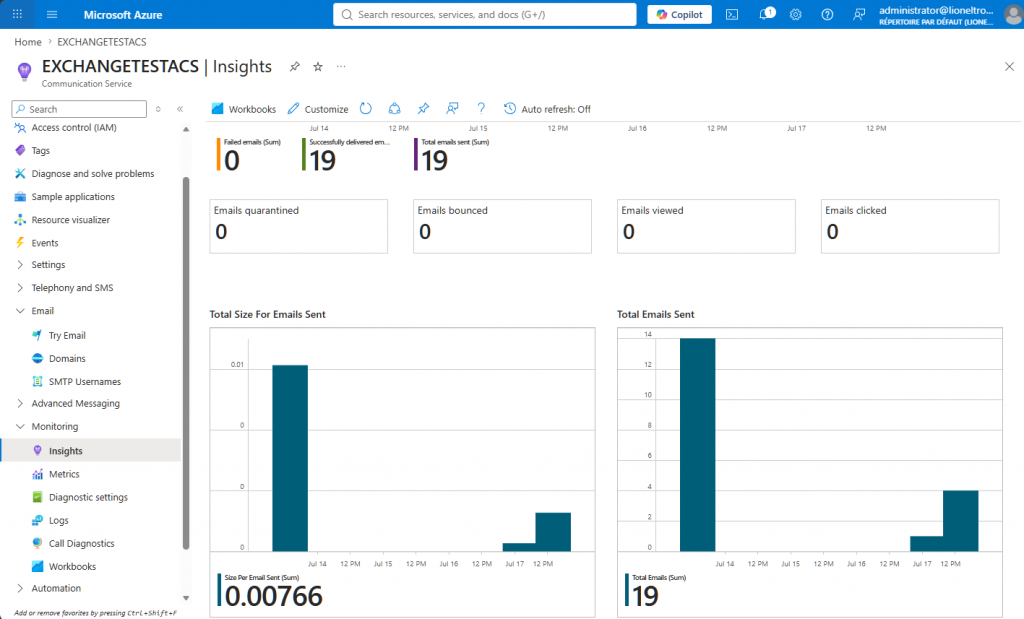Viewport: 1024px width, 619px height.
Task: Open Resource visualizer
Action: pyautogui.click(x=71, y=220)
